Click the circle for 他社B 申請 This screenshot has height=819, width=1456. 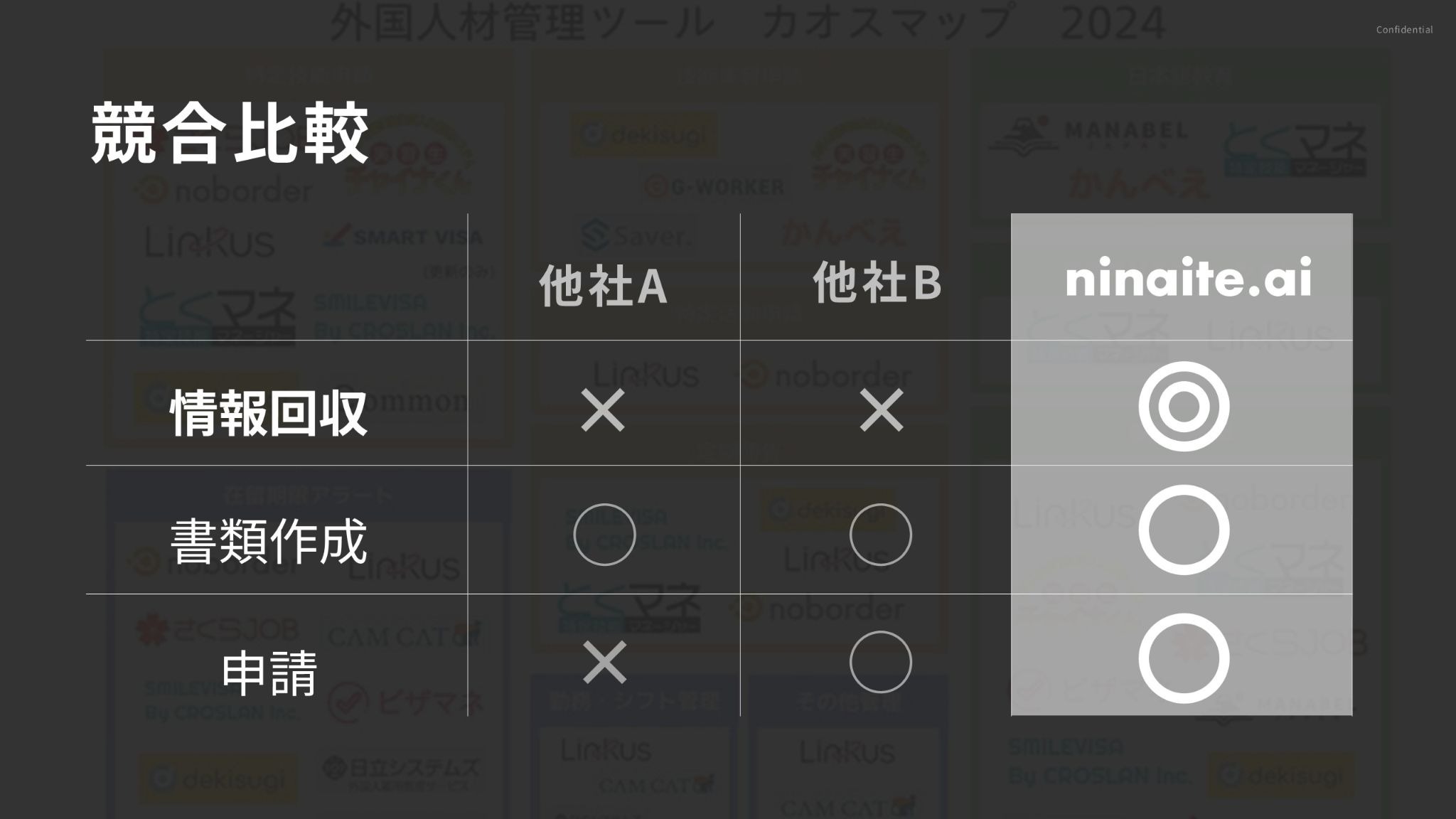[880, 662]
